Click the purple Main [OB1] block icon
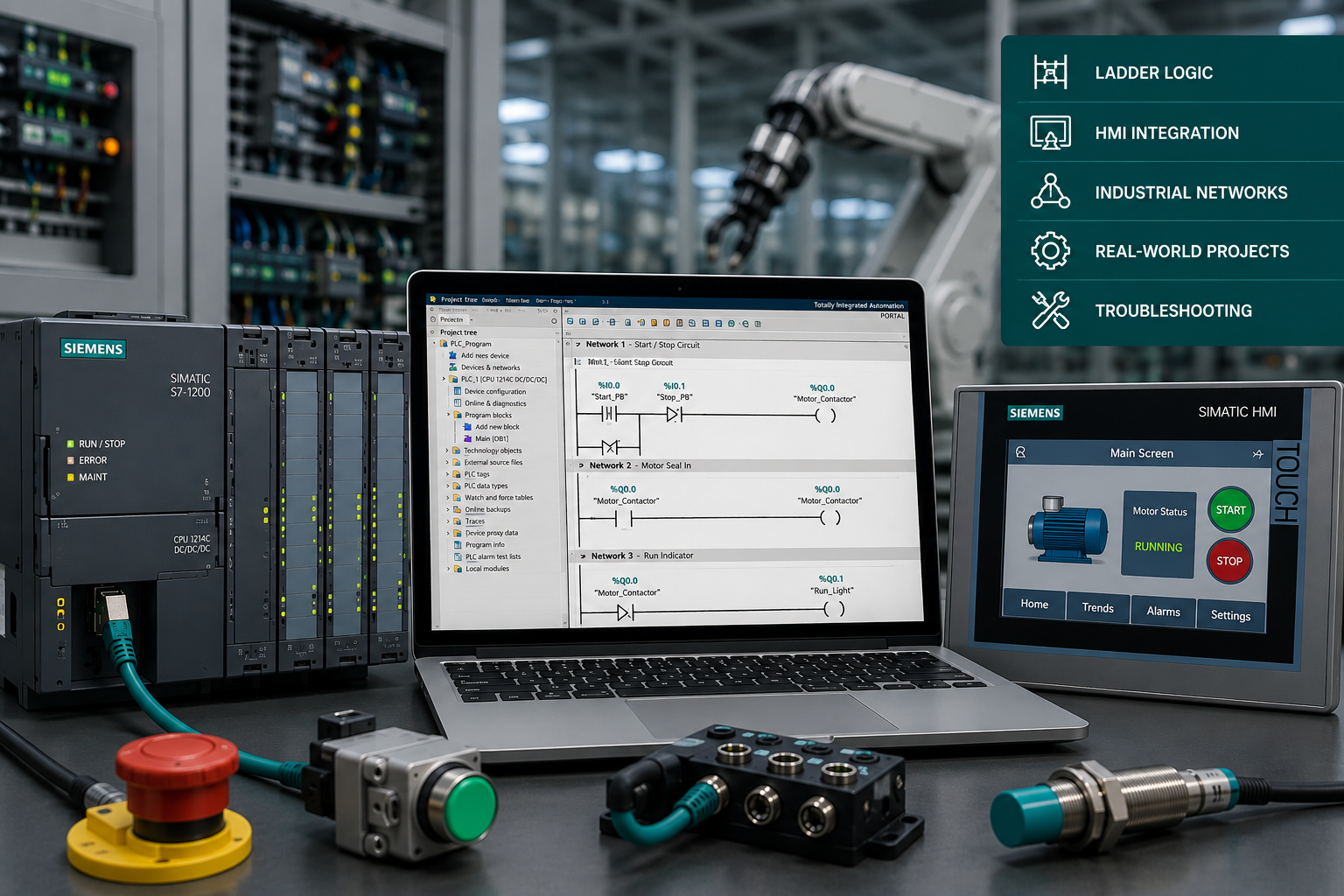The height and width of the screenshot is (896, 1344). click(x=467, y=438)
